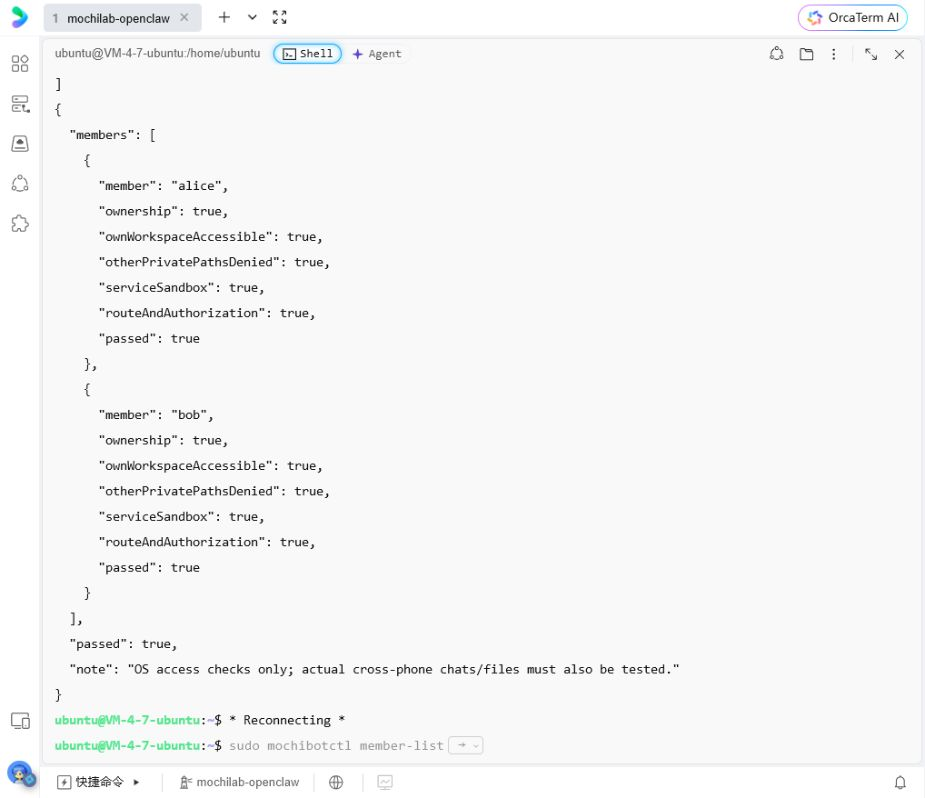Click the "members": [ line
Viewport: 925px width, 798px height.
click(x=113, y=135)
